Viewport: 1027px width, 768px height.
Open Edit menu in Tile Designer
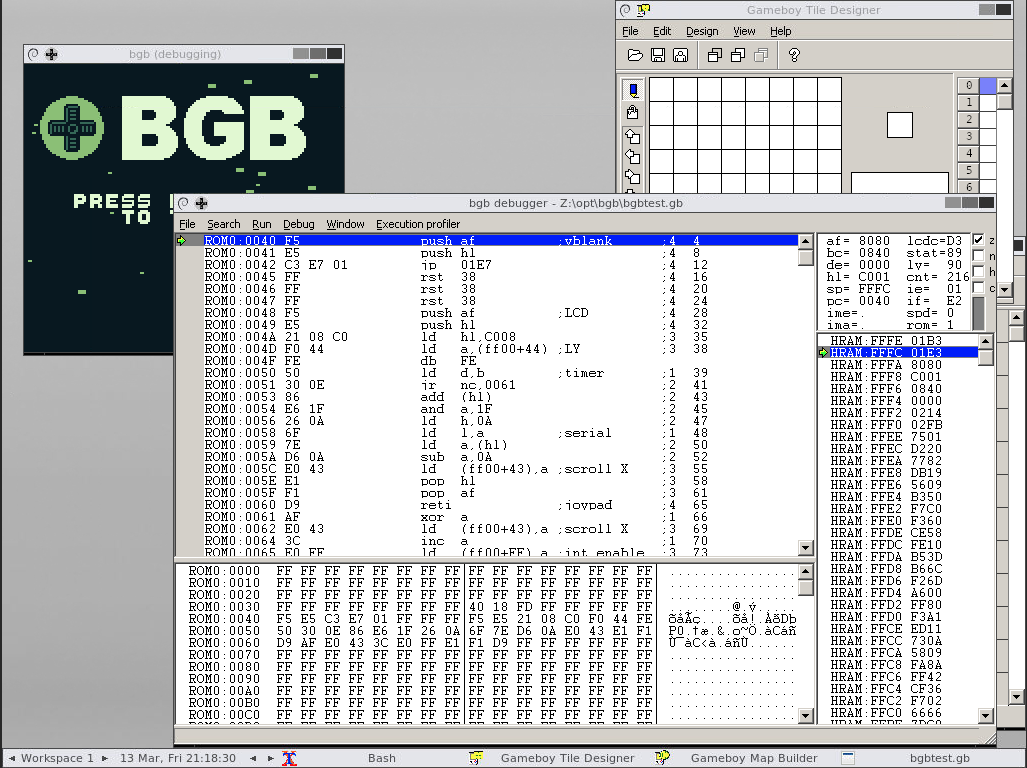tap(662, 31)
